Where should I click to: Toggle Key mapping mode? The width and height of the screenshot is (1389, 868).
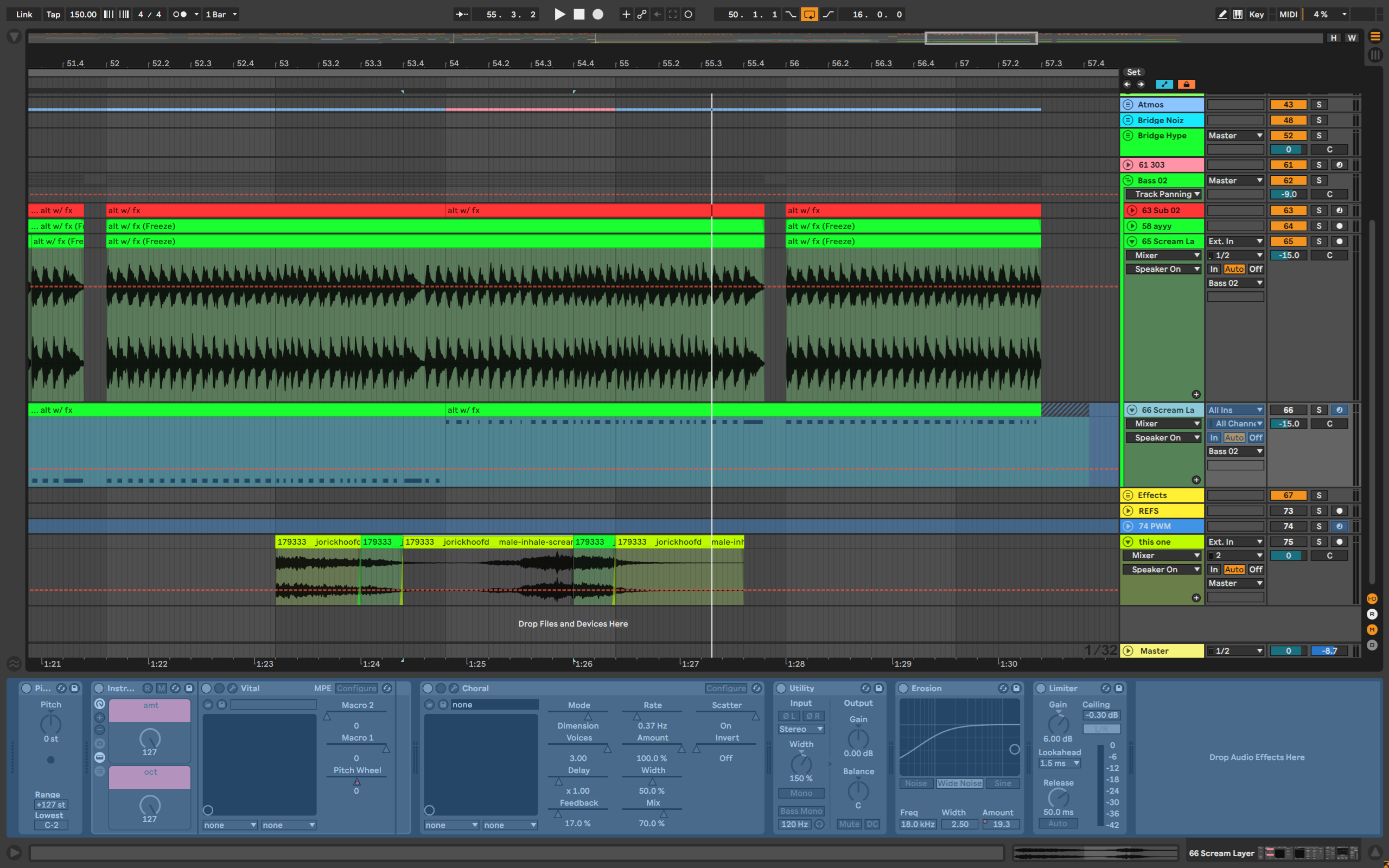[1257, 14]
